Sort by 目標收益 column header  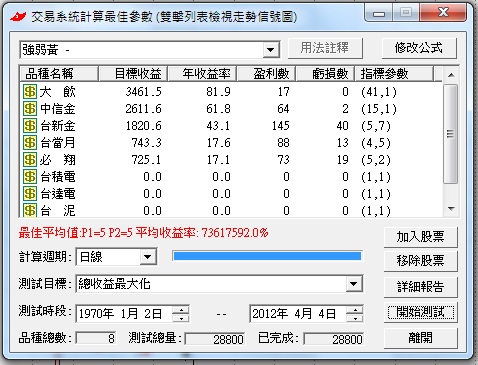[133, 73]
